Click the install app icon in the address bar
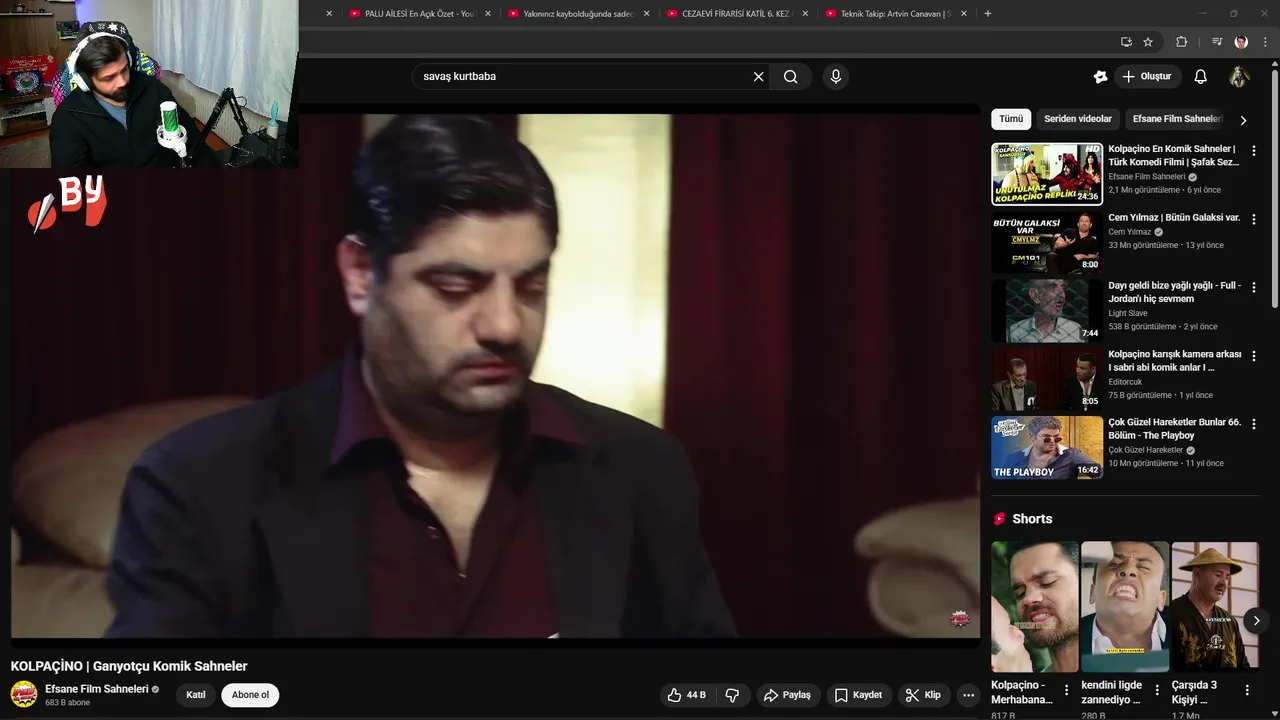 [x=1126, y=42]
